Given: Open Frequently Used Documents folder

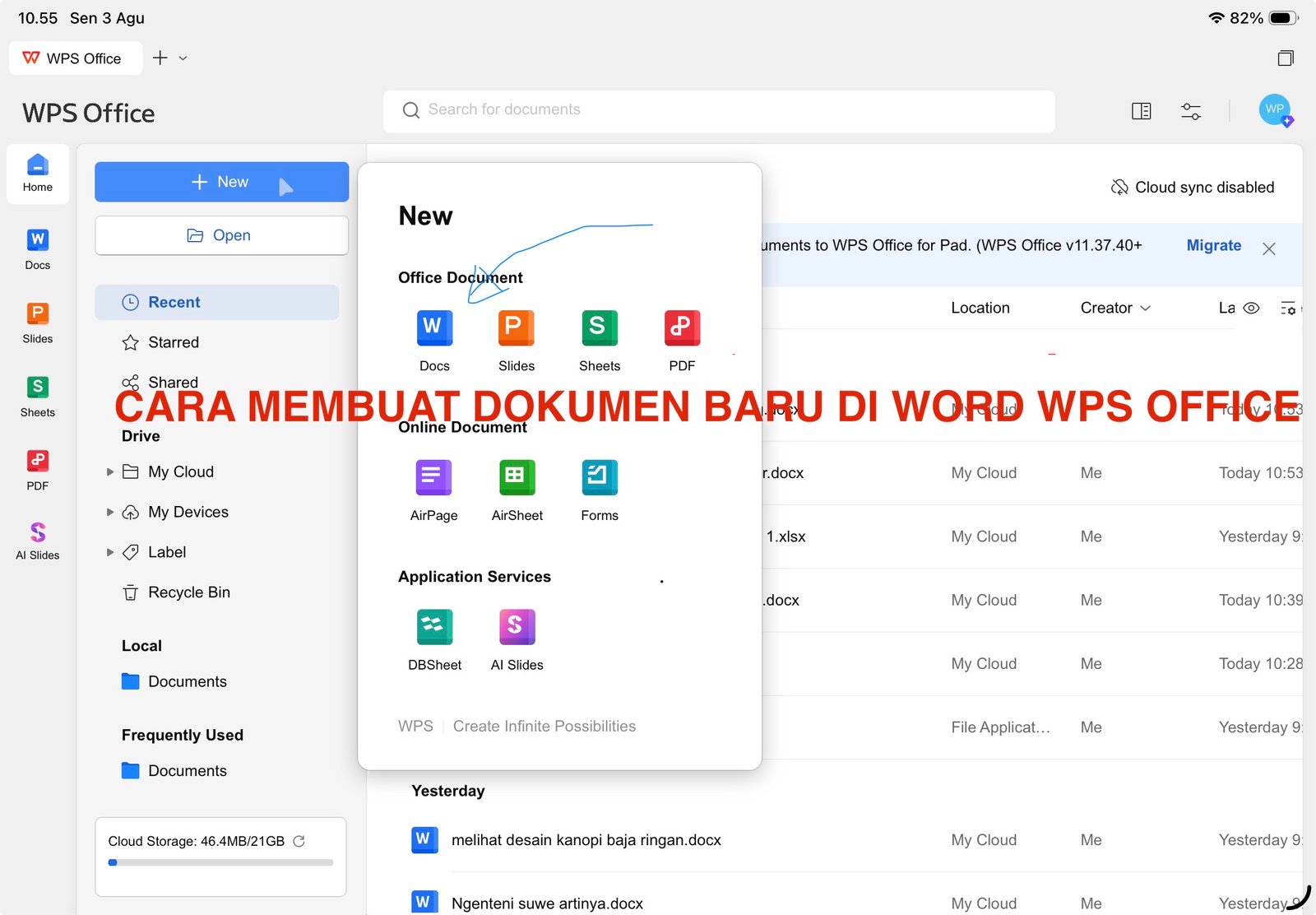Looking at the screenshot, I should pos(174,771).
